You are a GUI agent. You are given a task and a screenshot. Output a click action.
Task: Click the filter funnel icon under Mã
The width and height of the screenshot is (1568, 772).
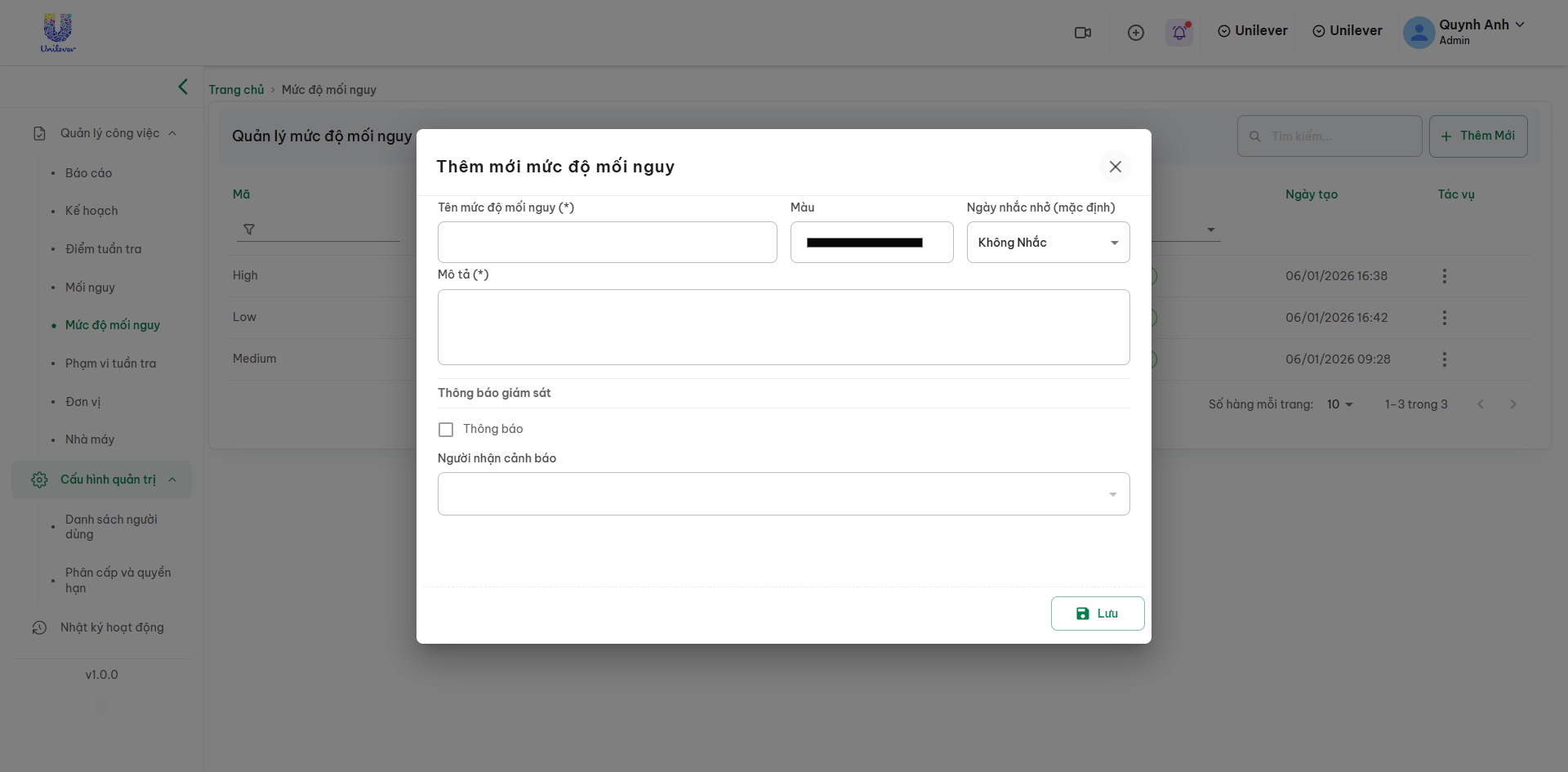(249, 230)
